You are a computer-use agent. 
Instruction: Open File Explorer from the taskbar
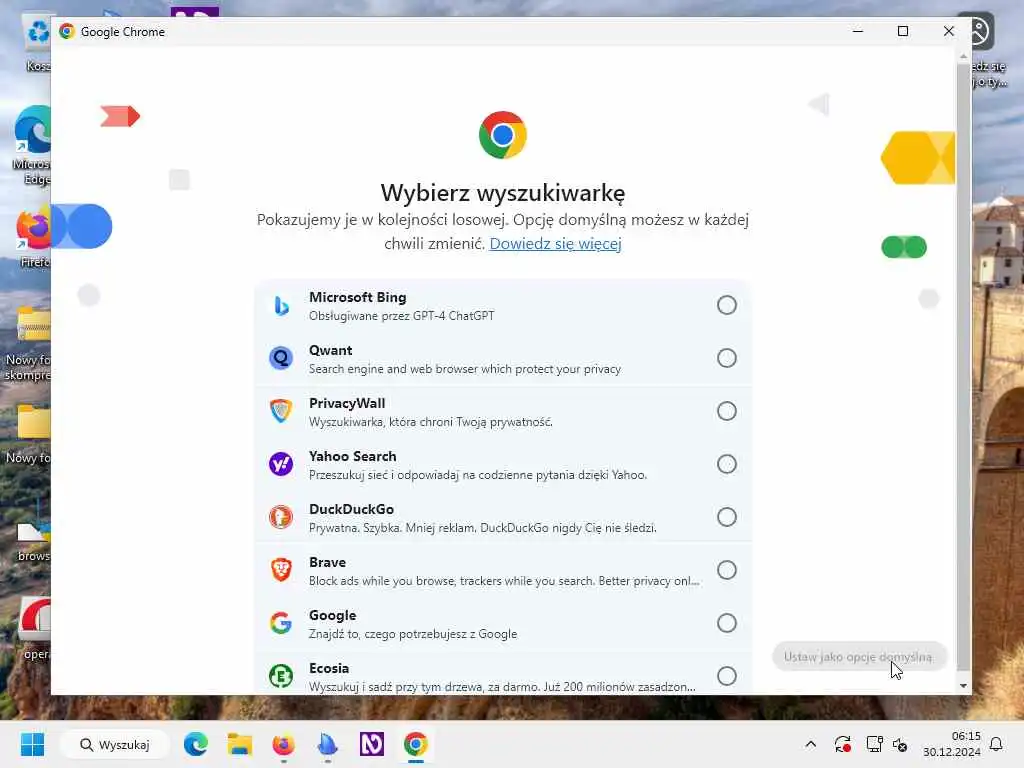pyautogui.click(x=239, y=744)
